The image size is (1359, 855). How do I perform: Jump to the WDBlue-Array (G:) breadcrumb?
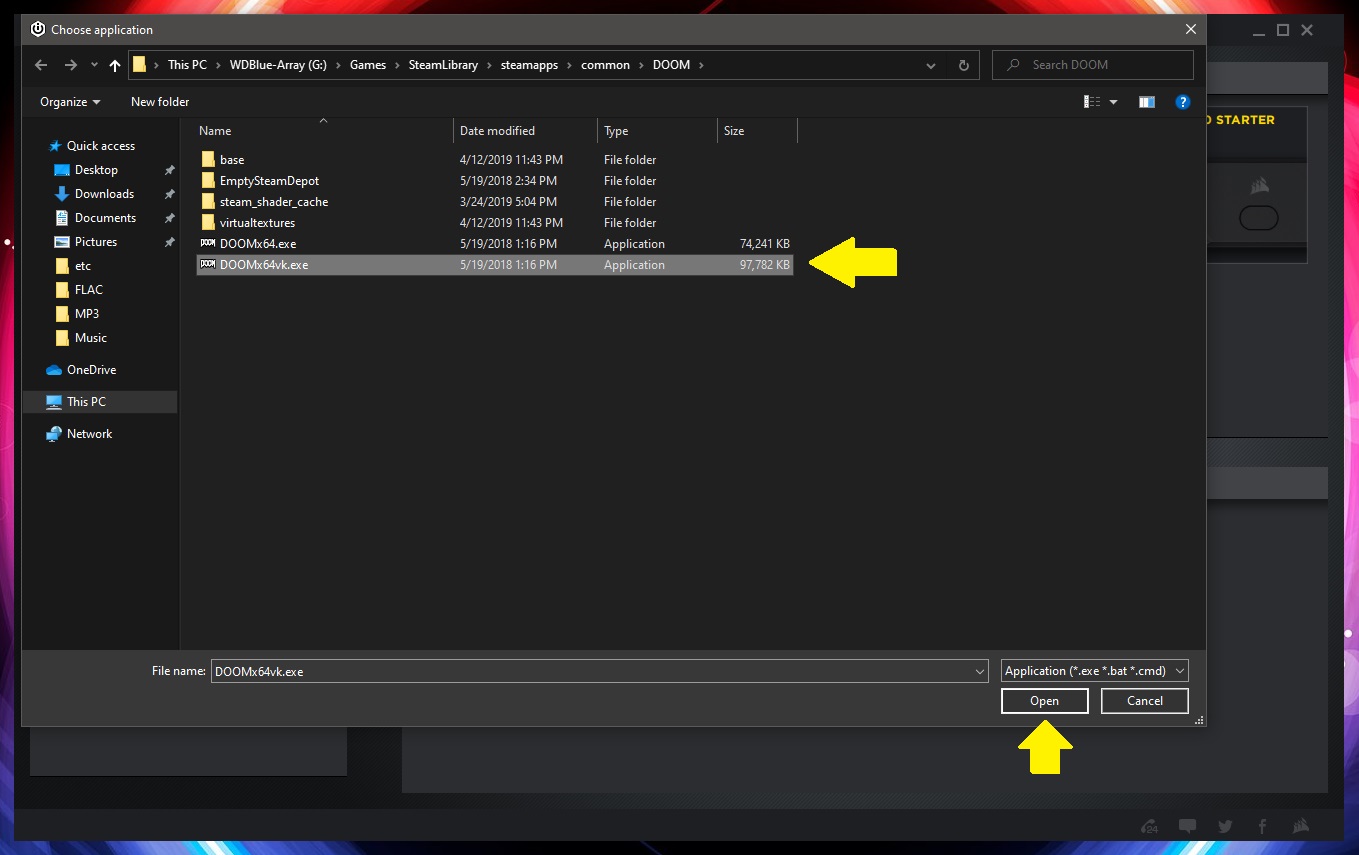click(x=279, y=65)
